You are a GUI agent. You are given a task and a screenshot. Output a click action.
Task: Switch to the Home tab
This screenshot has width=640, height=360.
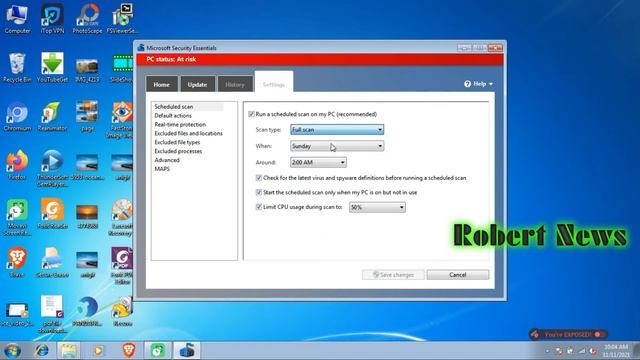[162, 84]
